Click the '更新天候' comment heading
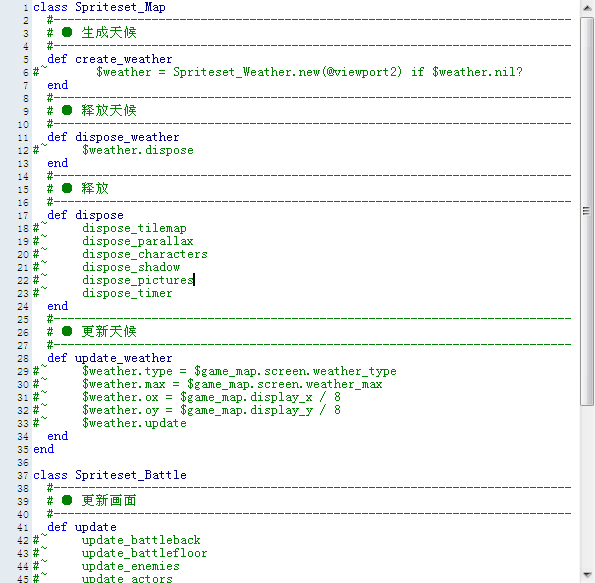 click(x=109, y=332)
